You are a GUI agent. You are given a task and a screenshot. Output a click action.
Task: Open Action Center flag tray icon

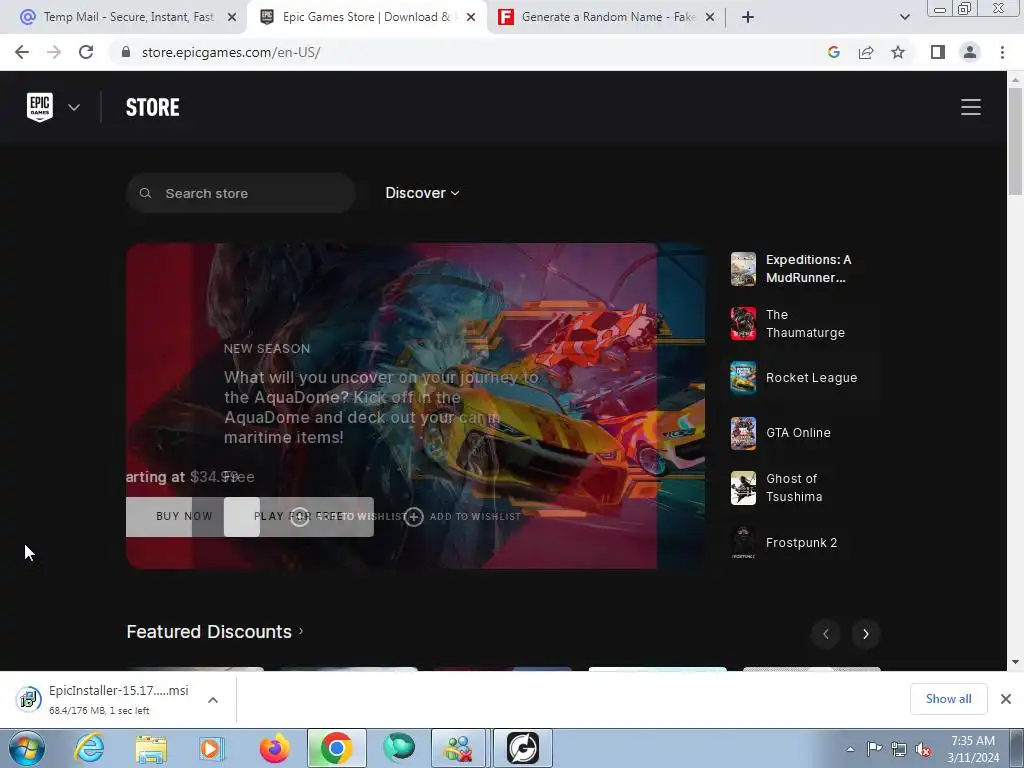point(874,749)
